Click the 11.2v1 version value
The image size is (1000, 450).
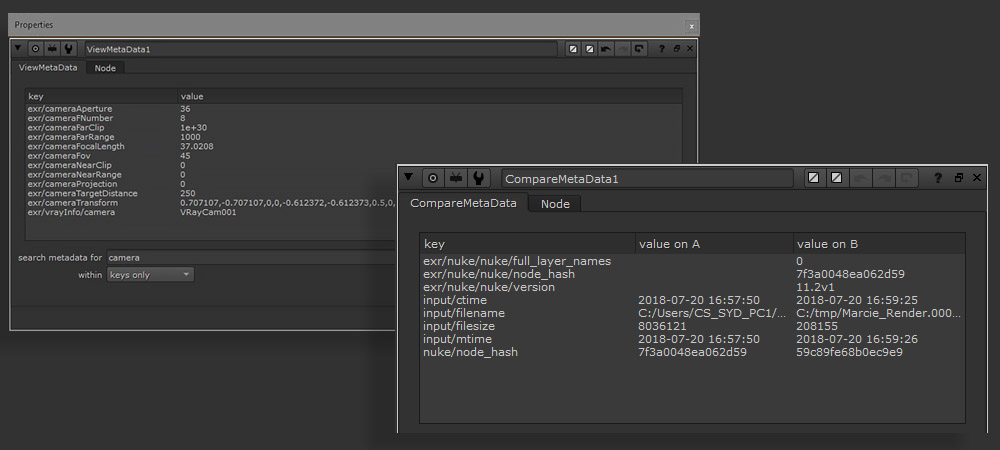[816, 287]
